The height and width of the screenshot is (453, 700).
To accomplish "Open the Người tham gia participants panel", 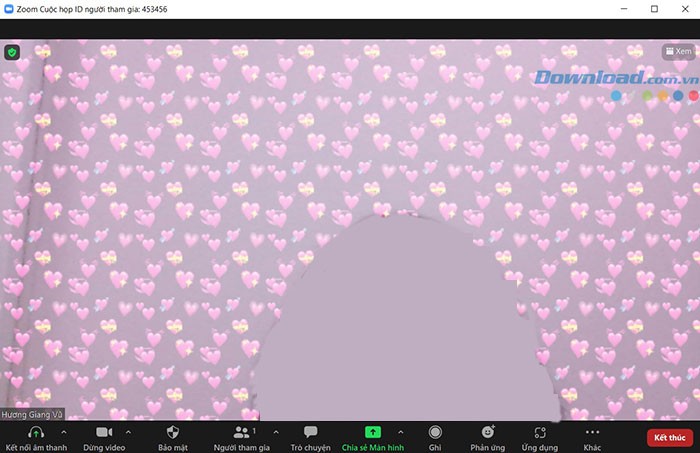I will (241, 432).
